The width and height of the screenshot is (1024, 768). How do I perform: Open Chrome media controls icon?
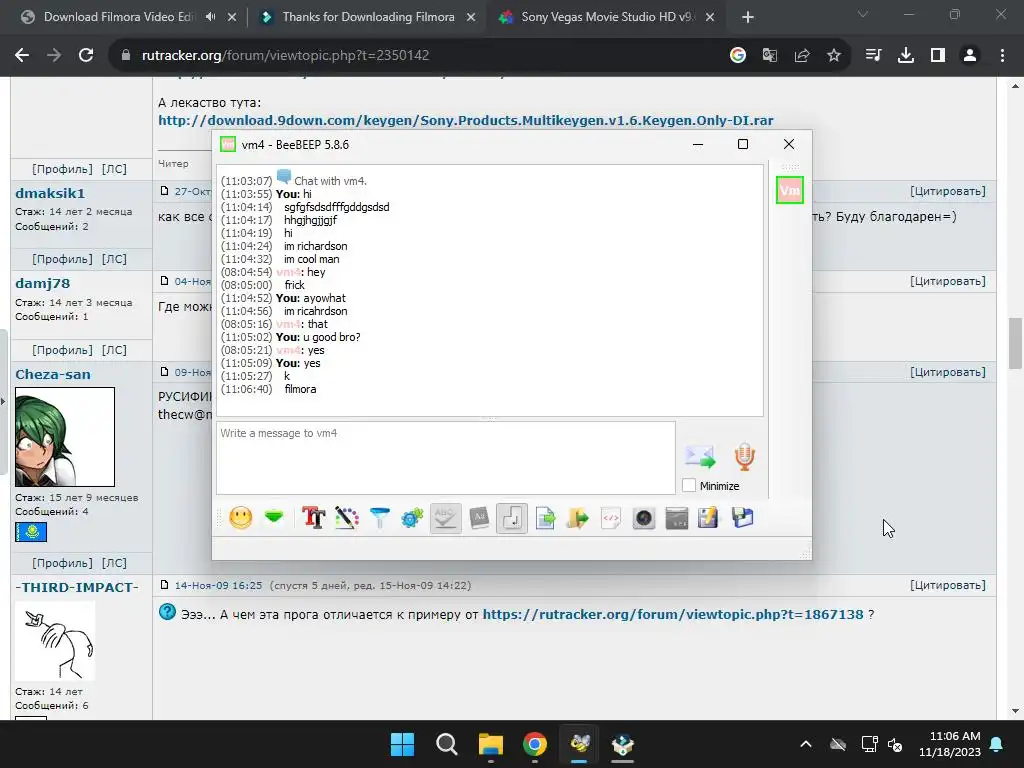click(873, 56)
